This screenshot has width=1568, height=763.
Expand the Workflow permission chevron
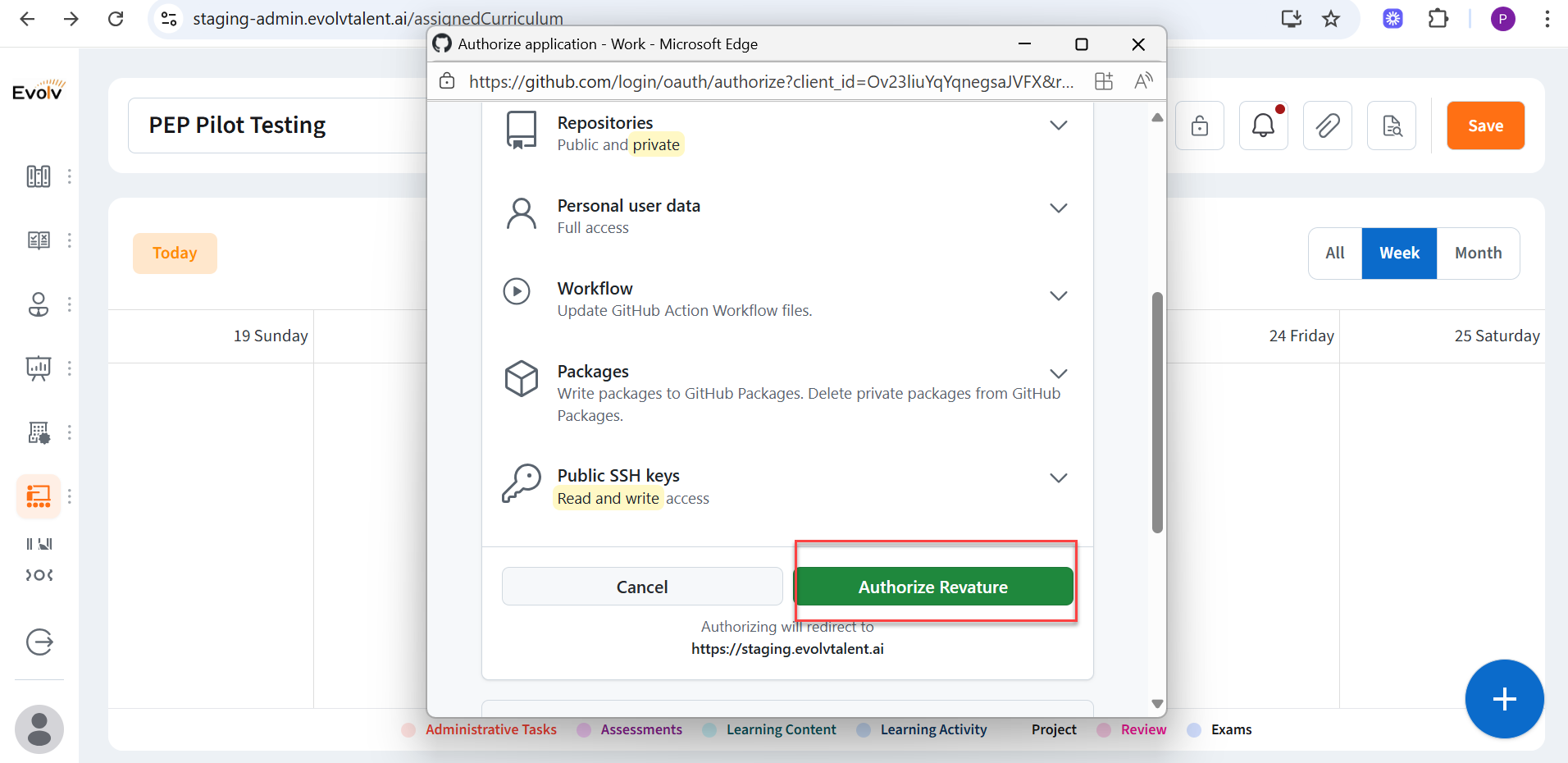(x=1059, y=296)
